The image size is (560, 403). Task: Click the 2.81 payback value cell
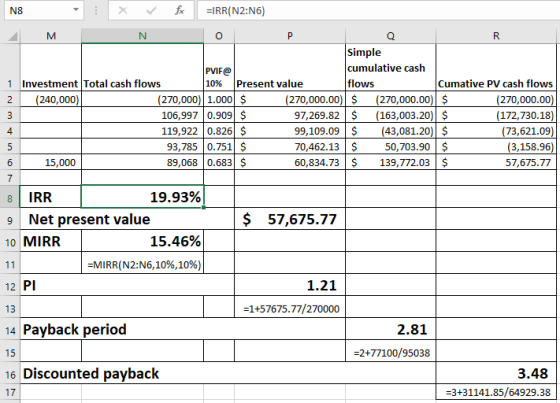click(390, 329)
